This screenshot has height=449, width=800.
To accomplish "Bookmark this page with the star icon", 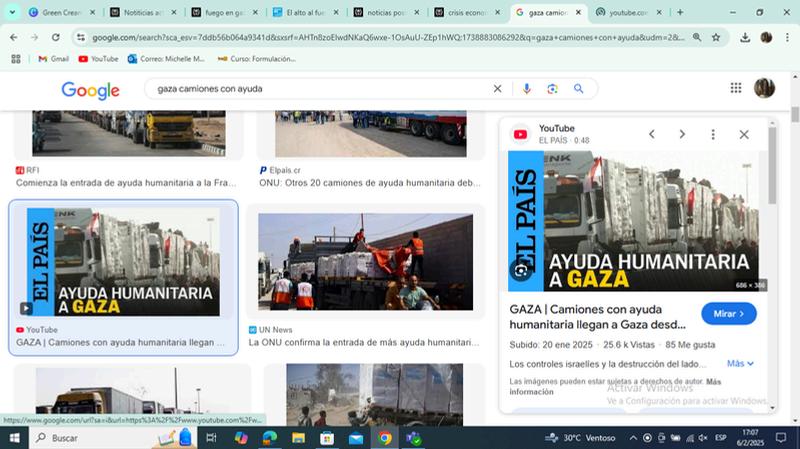I will [x=716, y=37].
